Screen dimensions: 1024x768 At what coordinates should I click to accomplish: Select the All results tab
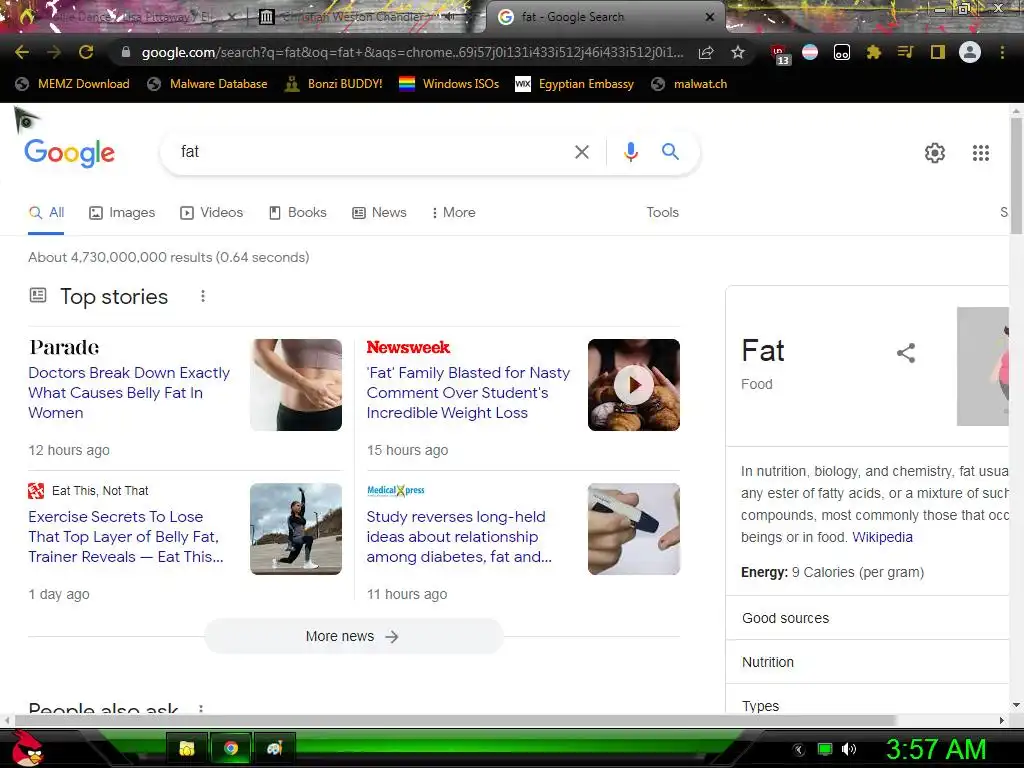click(46, 212)
